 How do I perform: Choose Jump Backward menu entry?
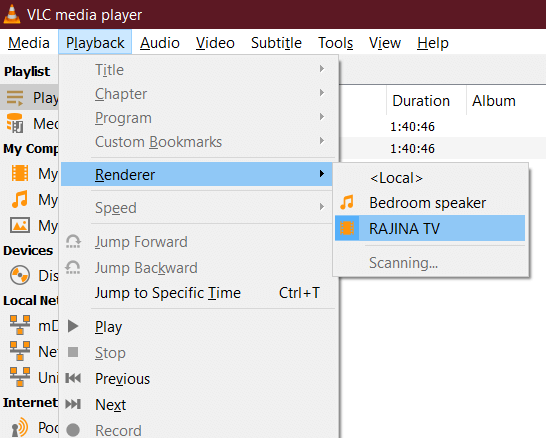tap(197, 268)
